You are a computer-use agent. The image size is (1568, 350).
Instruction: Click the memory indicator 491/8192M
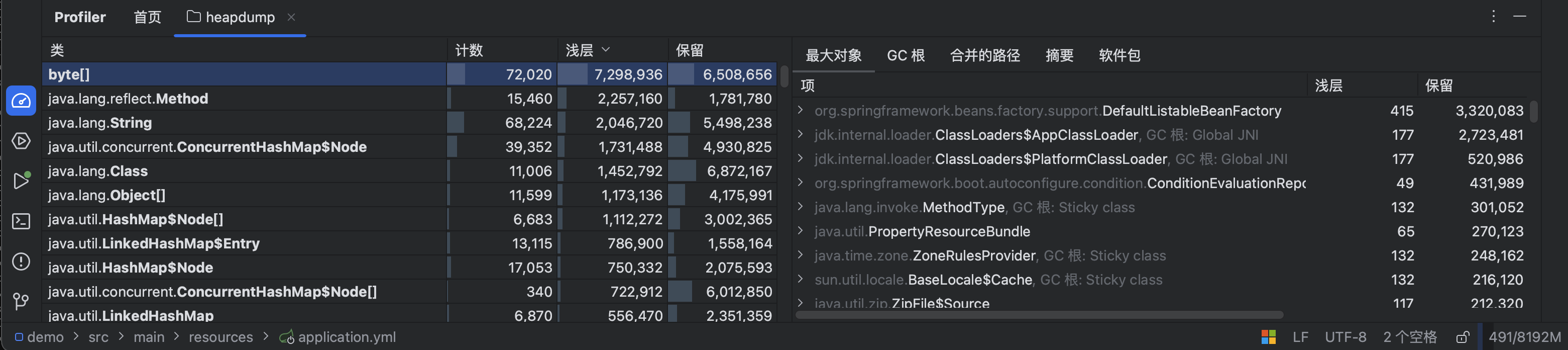click(1524, 337)
